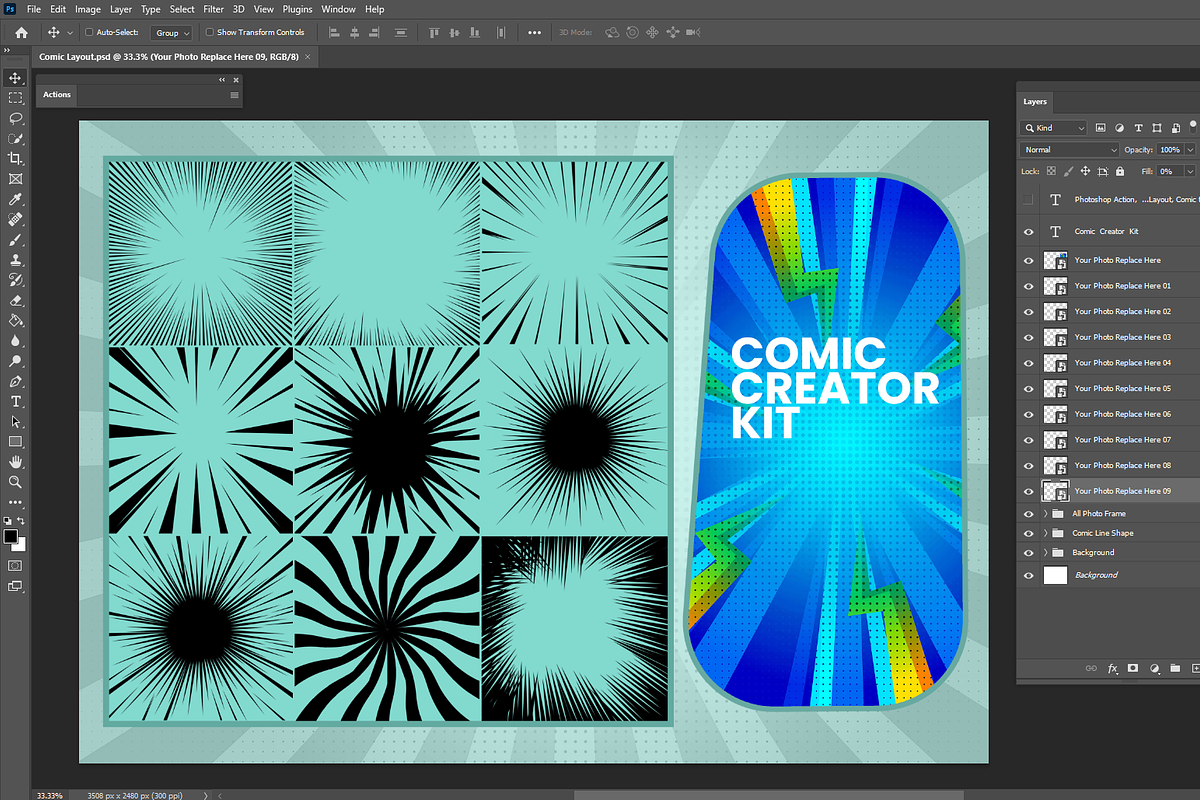Lock transparent pixels in Layers panel
The image size is (1200, 800).
click(1050, 171)
